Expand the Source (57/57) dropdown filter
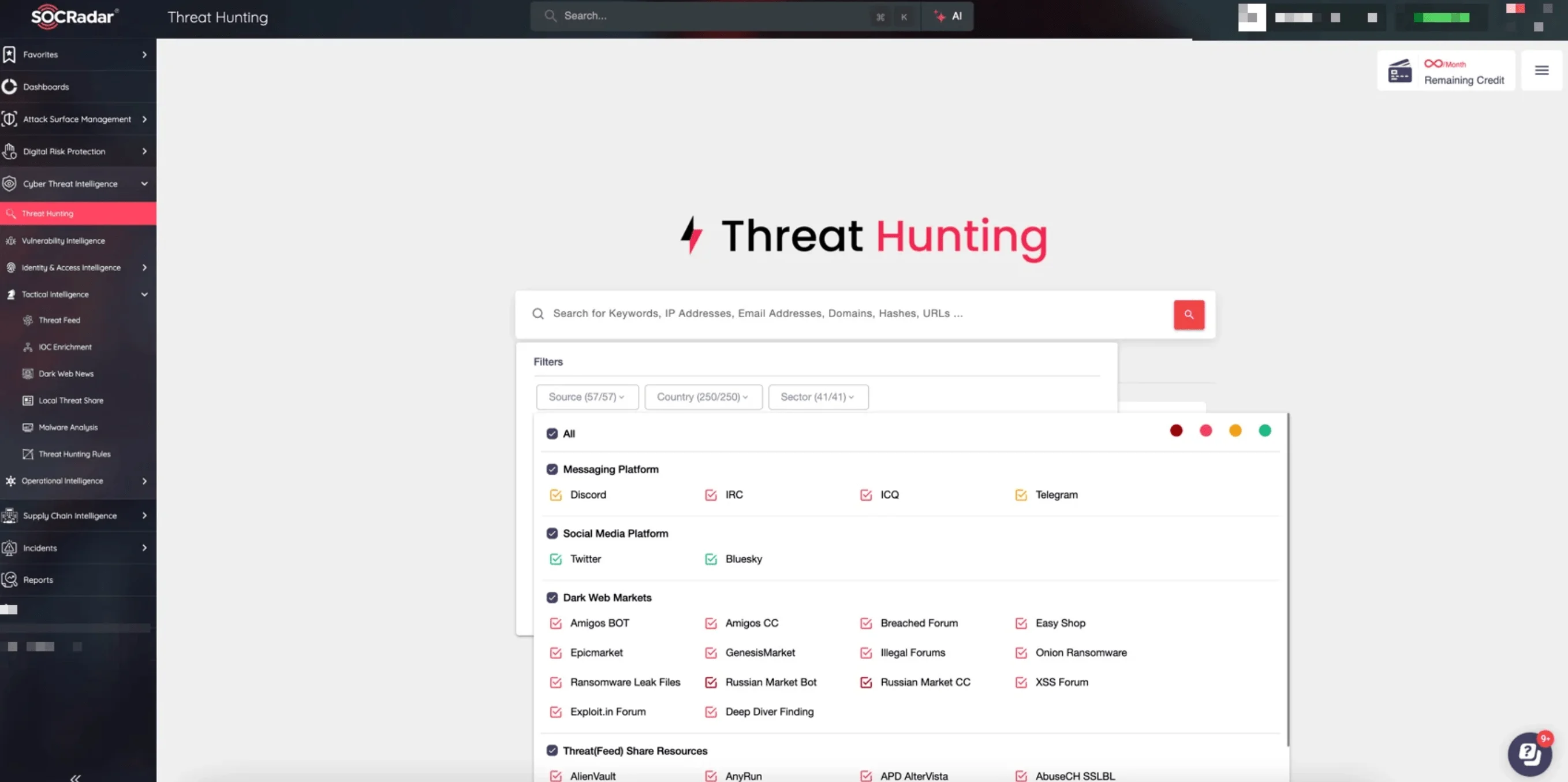Screen dimensions: 1568x782 tap(586, 396)
